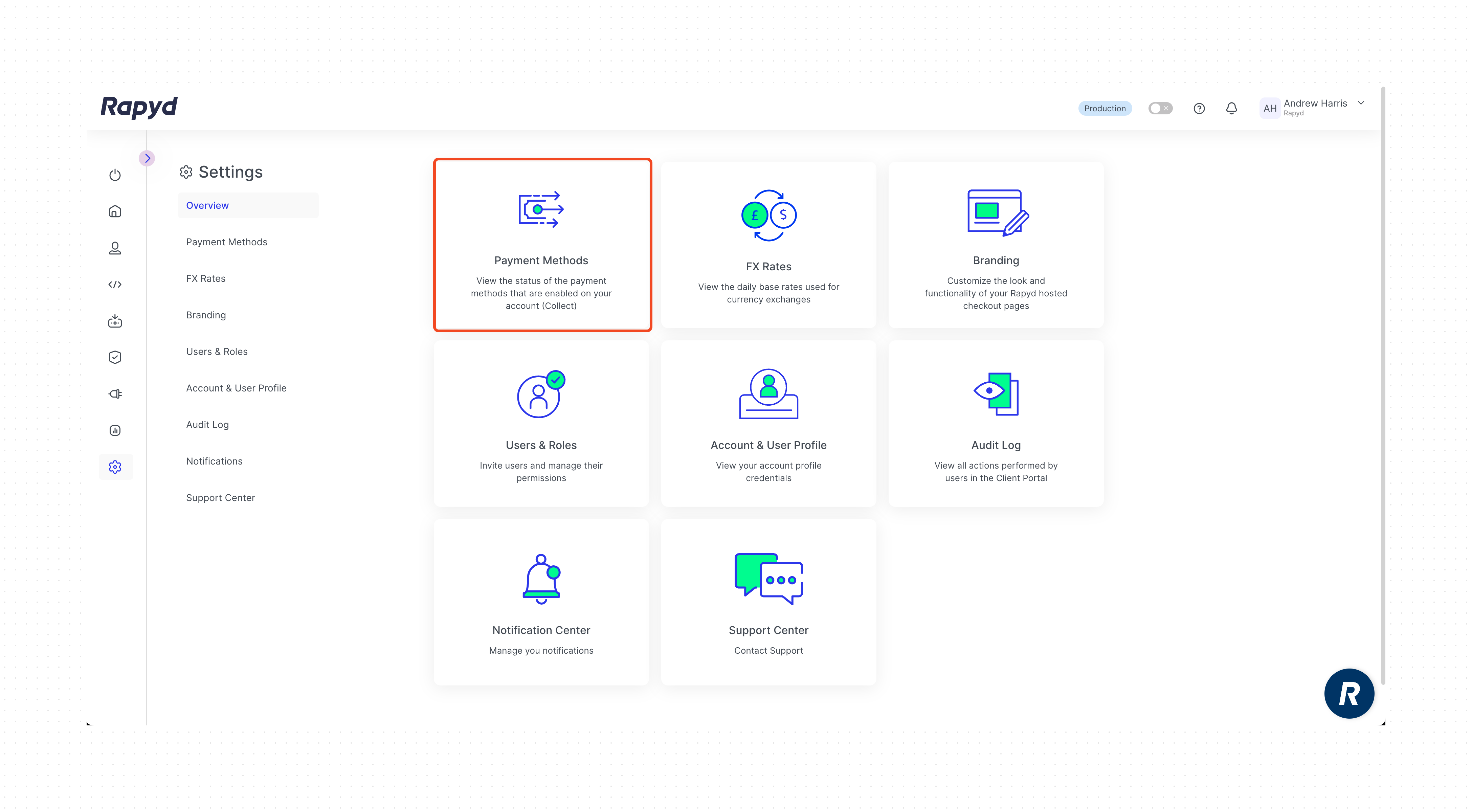Open the help question mark icon
1472x812 pixels.
coord(1199,109)
